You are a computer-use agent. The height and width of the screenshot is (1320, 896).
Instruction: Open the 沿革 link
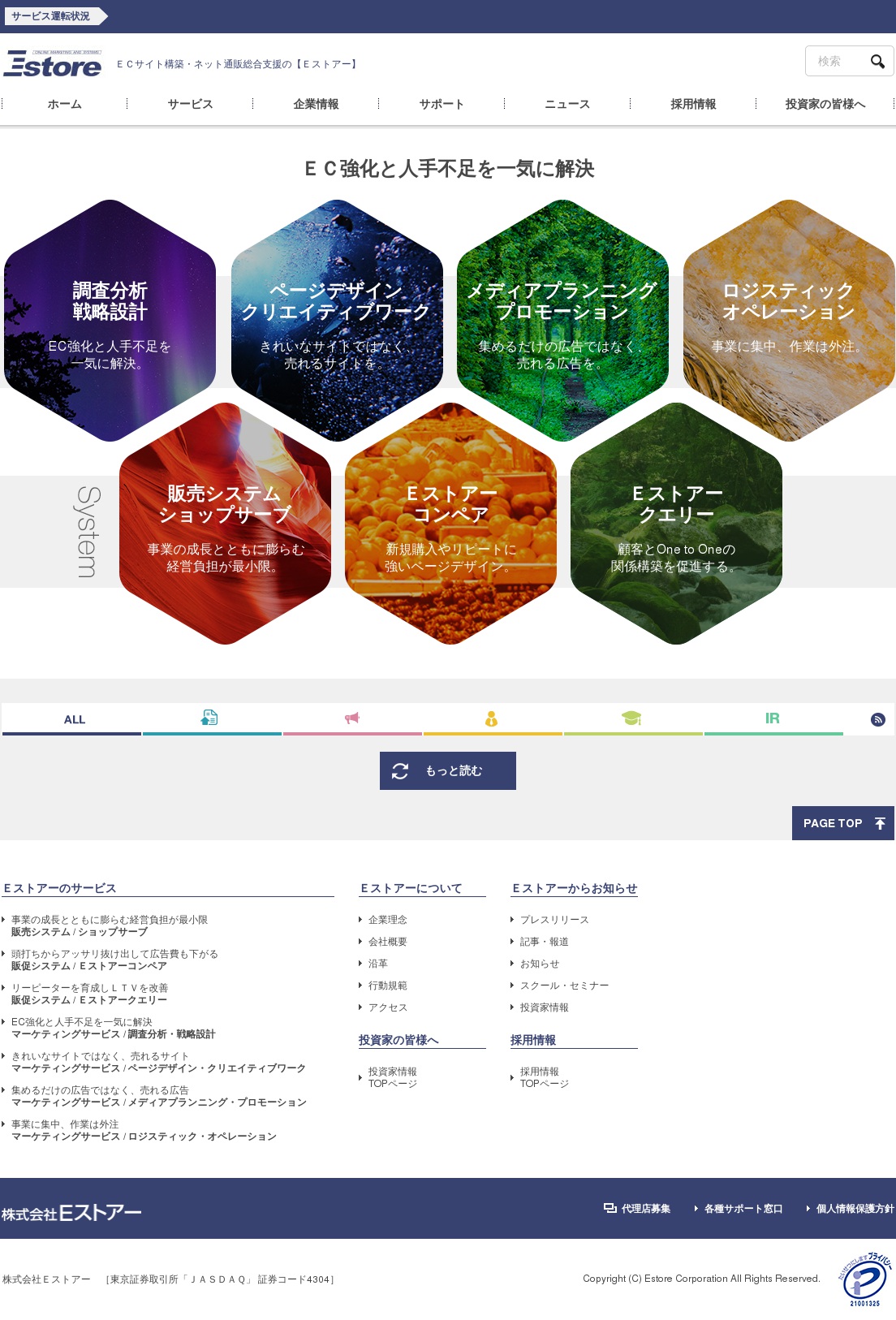(378, 964)
